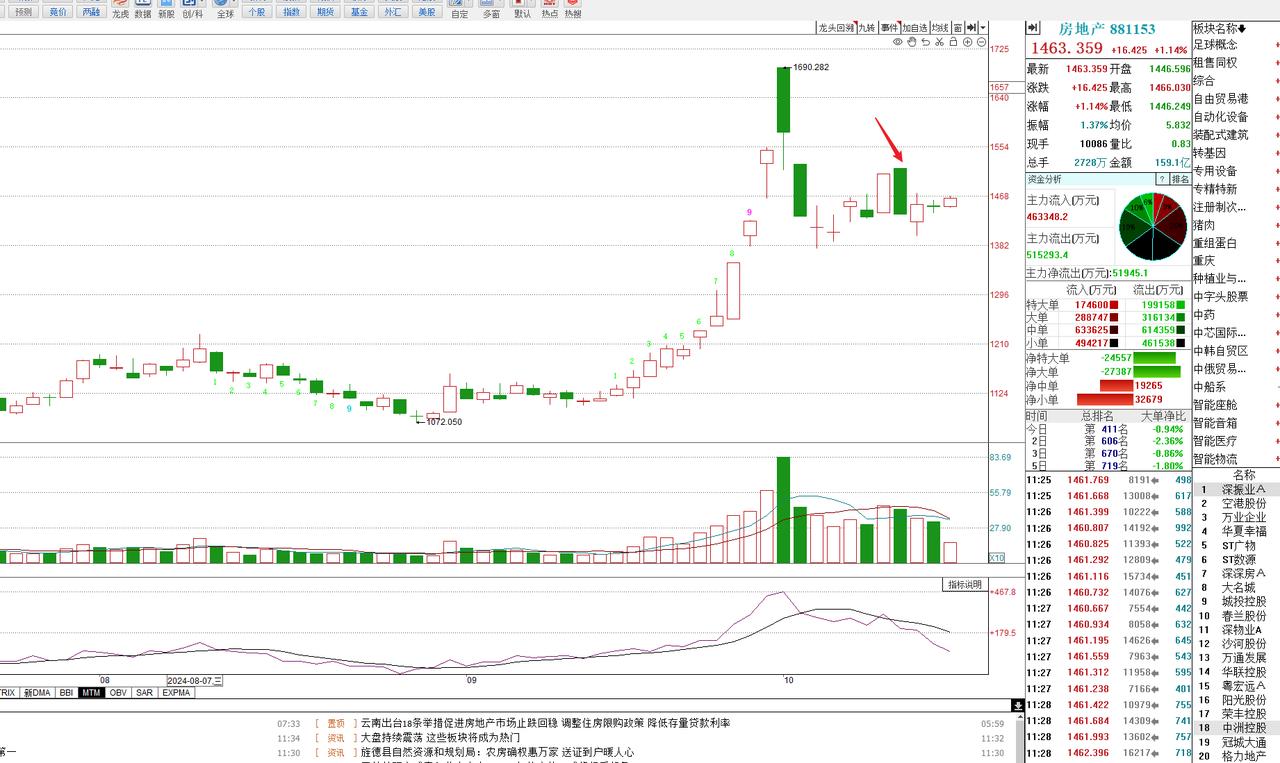The width and height of the screenshot is (1280, 763).
Task: Click the 房地产 881153 title
Action: (1107, 29)
